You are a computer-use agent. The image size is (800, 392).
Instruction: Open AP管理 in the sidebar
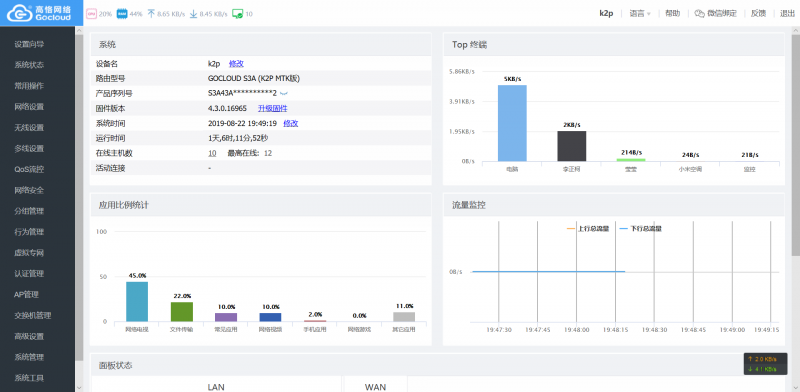click(x=27, y=295)
